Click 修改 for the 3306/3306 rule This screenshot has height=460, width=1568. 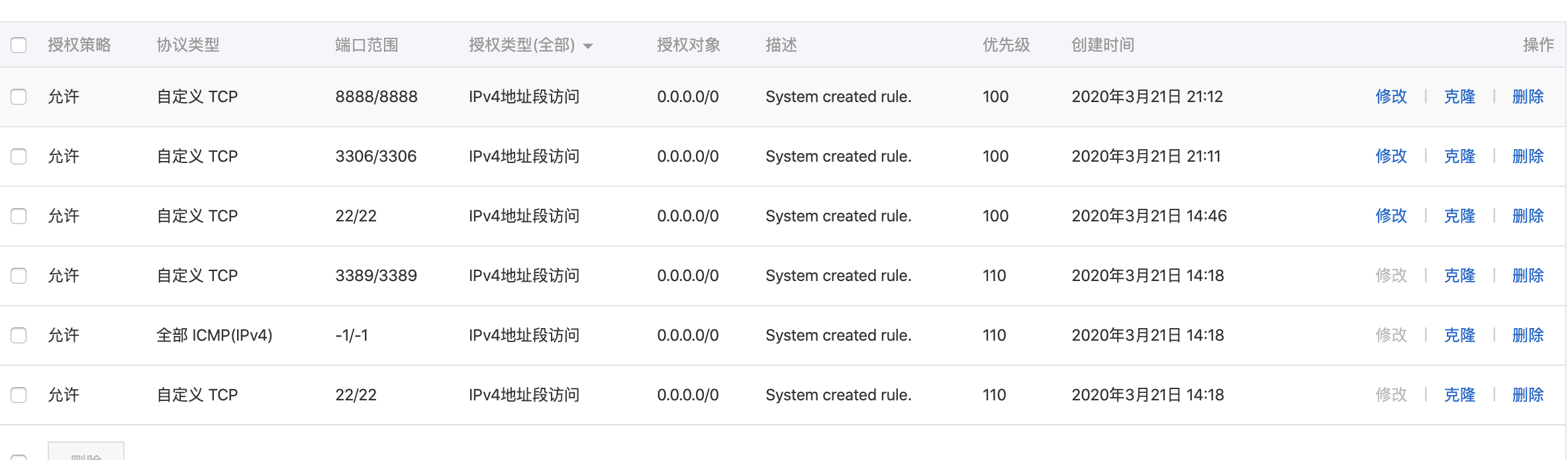pos(1391,156)
